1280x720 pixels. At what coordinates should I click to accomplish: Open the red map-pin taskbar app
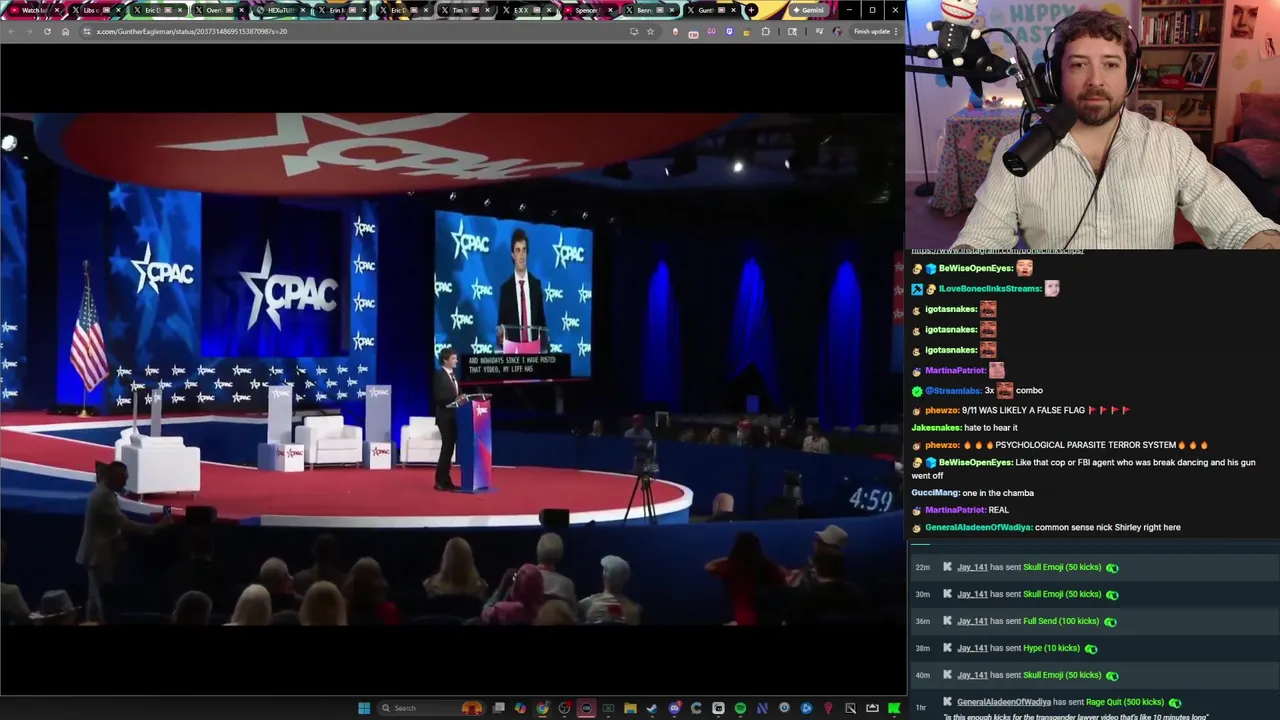[828, 708]
